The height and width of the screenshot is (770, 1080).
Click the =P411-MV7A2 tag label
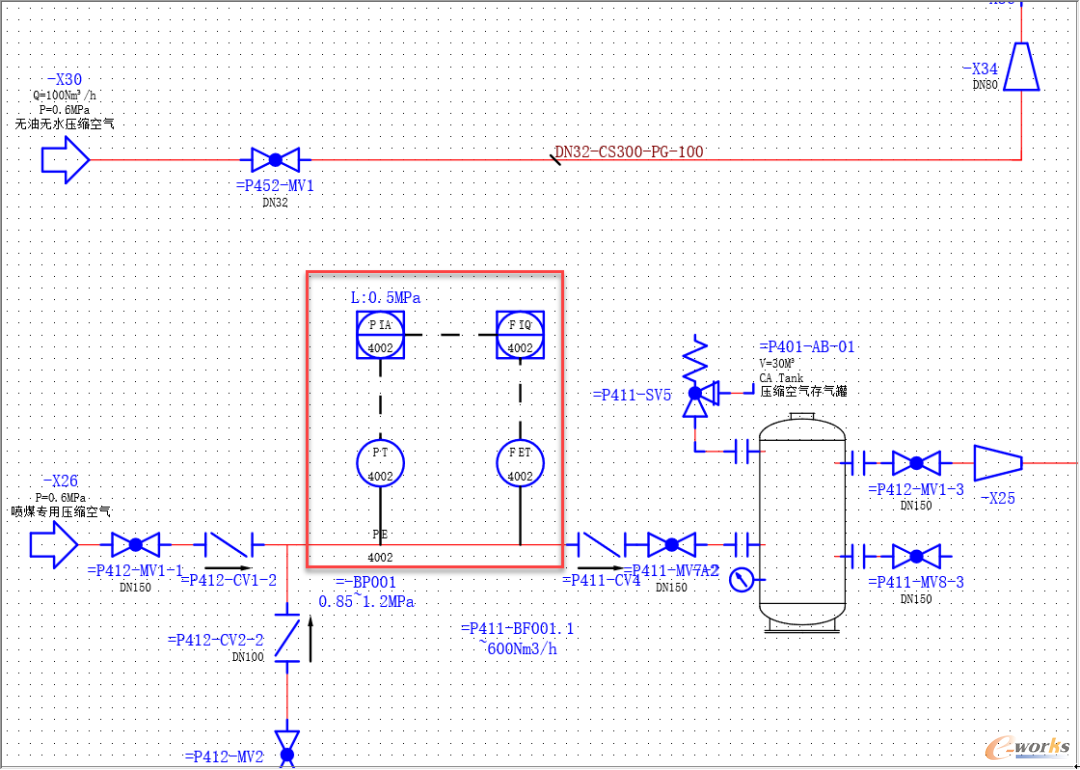(x=672, y=571)
